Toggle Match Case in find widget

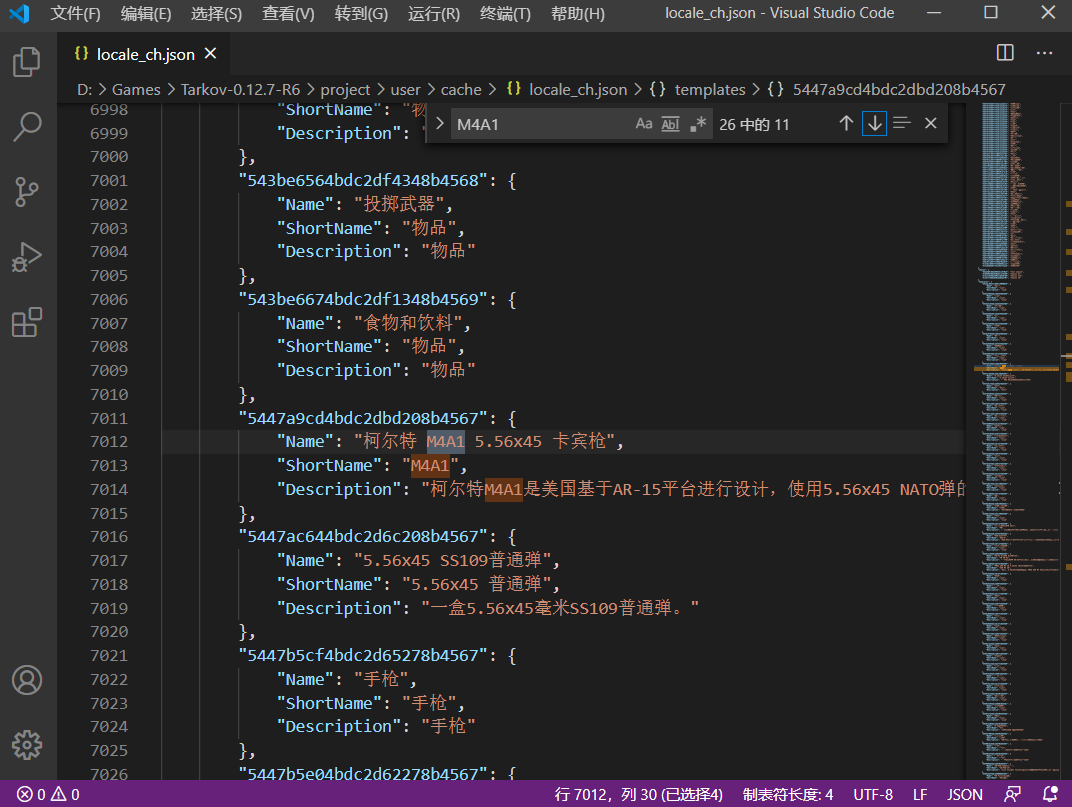click(x=644, y=124)
